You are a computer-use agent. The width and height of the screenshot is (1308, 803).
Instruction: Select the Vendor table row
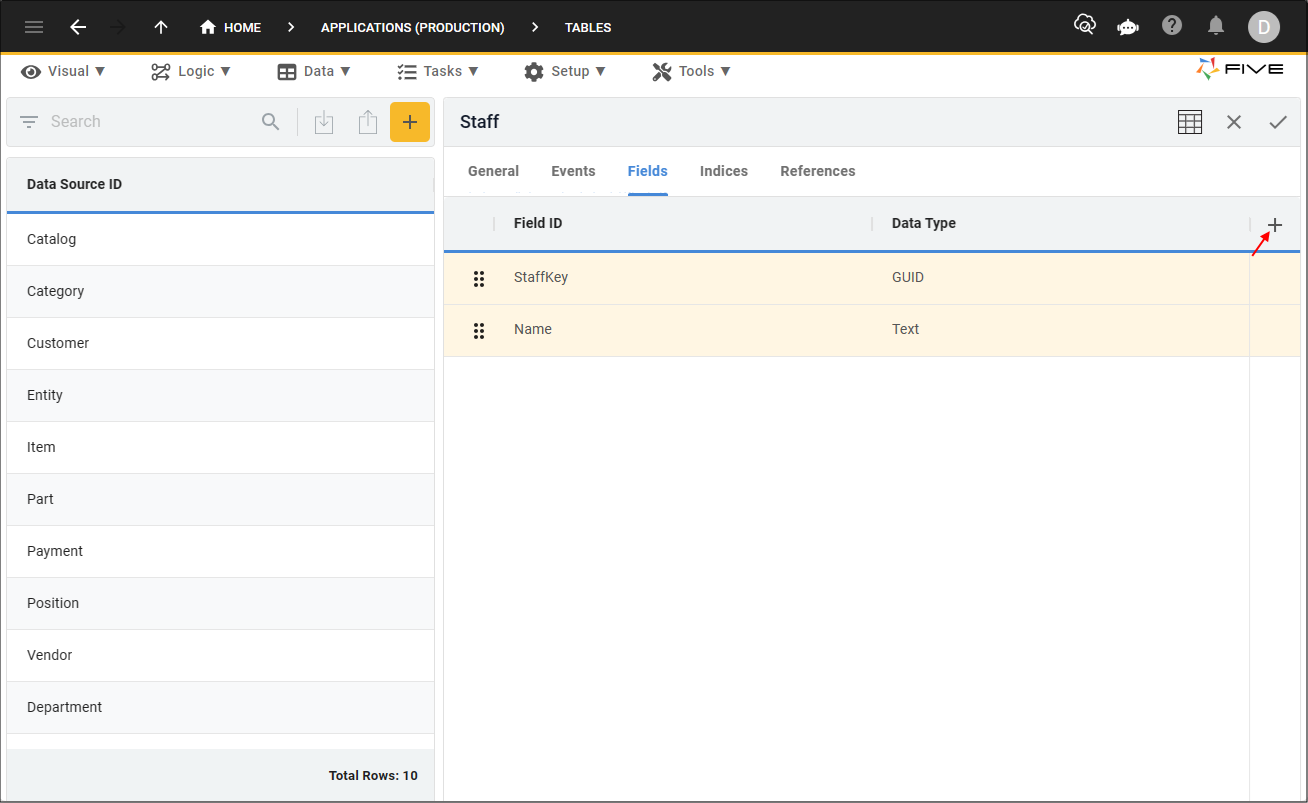pyautogui.click(x=220, y=655)
